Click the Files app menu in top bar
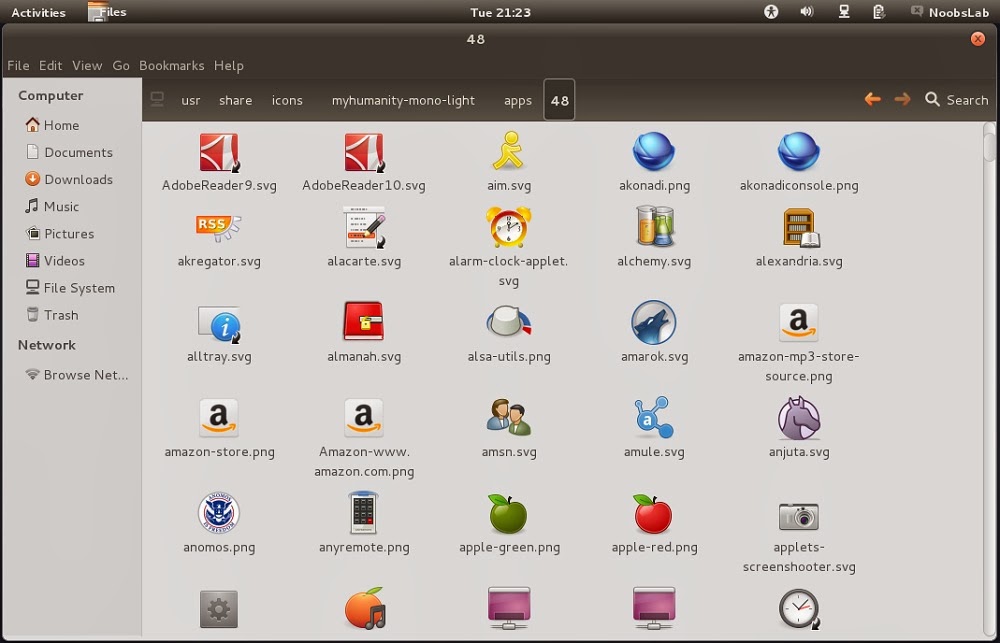The image size is (1000, 643). [107, 12]
